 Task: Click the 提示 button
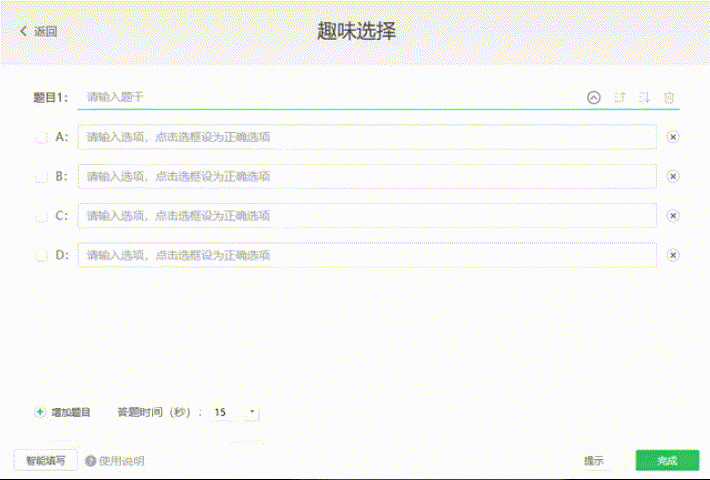pos(594,461)
